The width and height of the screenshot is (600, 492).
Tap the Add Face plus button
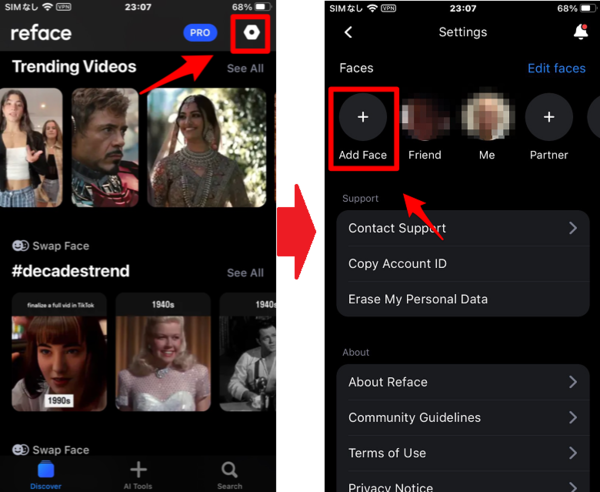pyautogui.click(x=363, y=117)
